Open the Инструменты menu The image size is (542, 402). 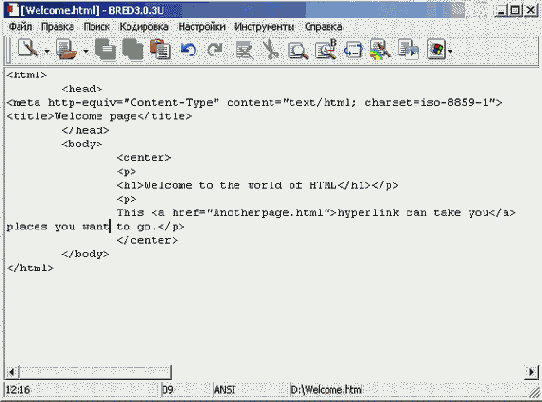tap(264, 27)
